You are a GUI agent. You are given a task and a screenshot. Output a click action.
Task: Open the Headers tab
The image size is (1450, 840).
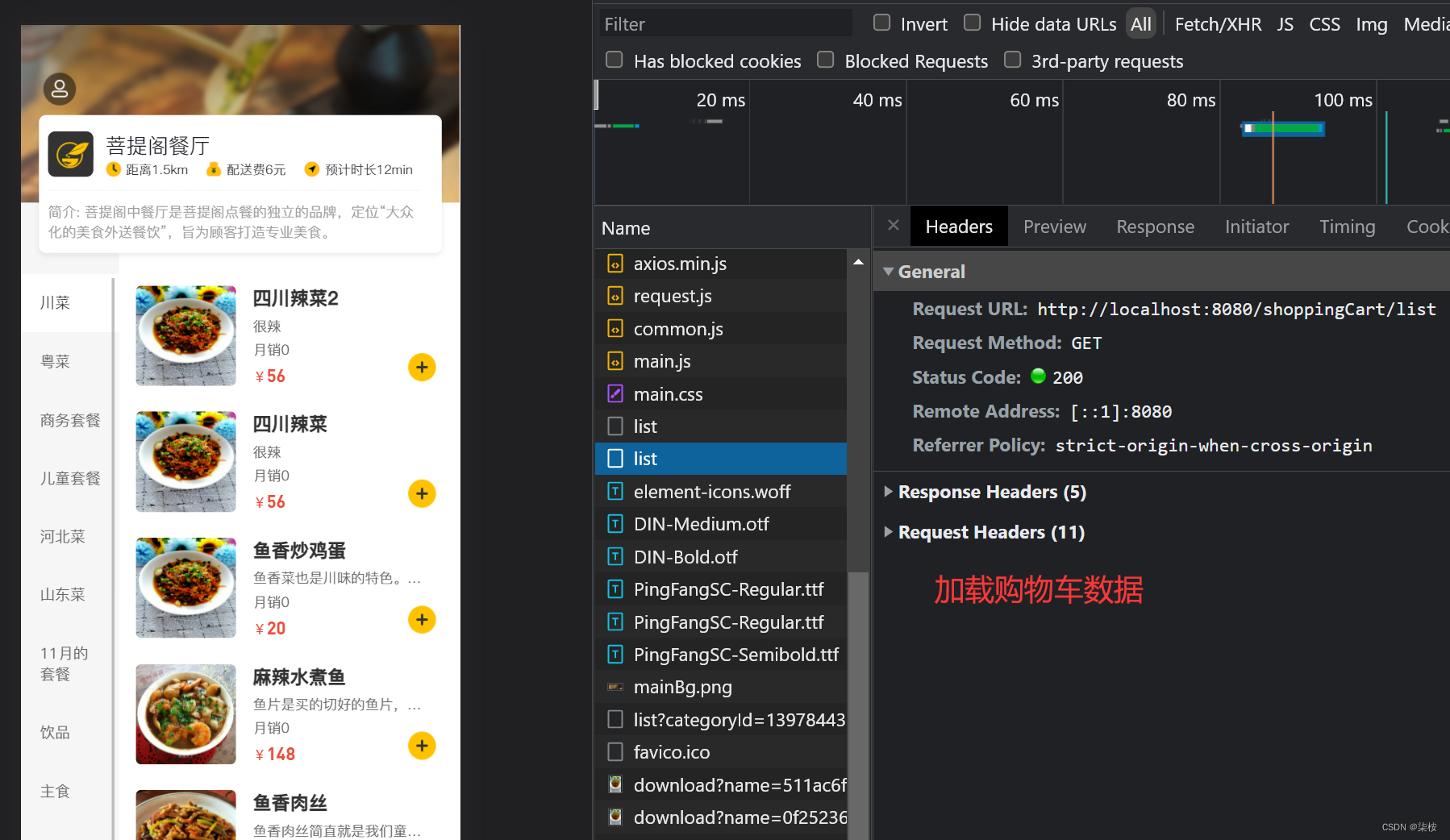click(959, 227)
